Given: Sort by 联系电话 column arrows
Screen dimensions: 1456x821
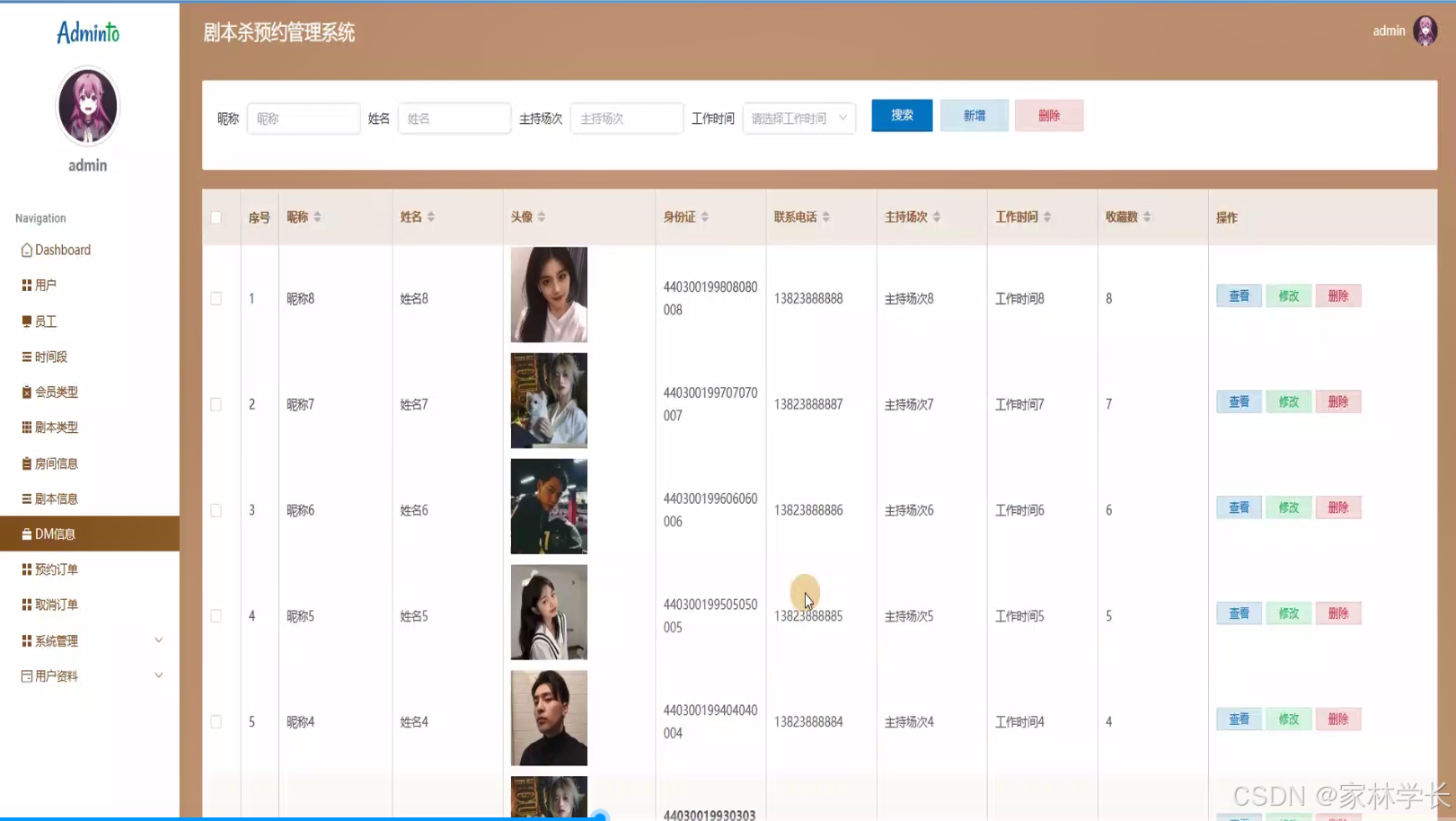Looking at the screenshot, I should click(826, 216).
